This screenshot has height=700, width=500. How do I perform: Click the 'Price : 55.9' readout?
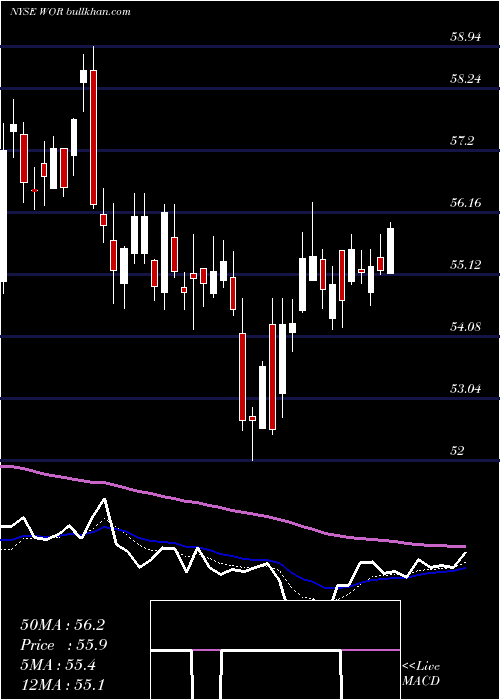(63, 645)
